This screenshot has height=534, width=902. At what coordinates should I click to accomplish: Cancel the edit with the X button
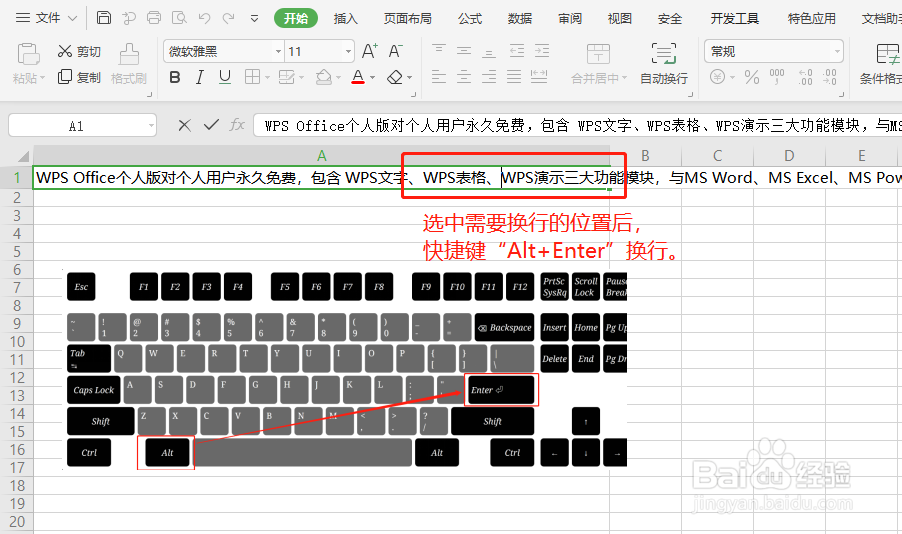click(x=185, y=125)
